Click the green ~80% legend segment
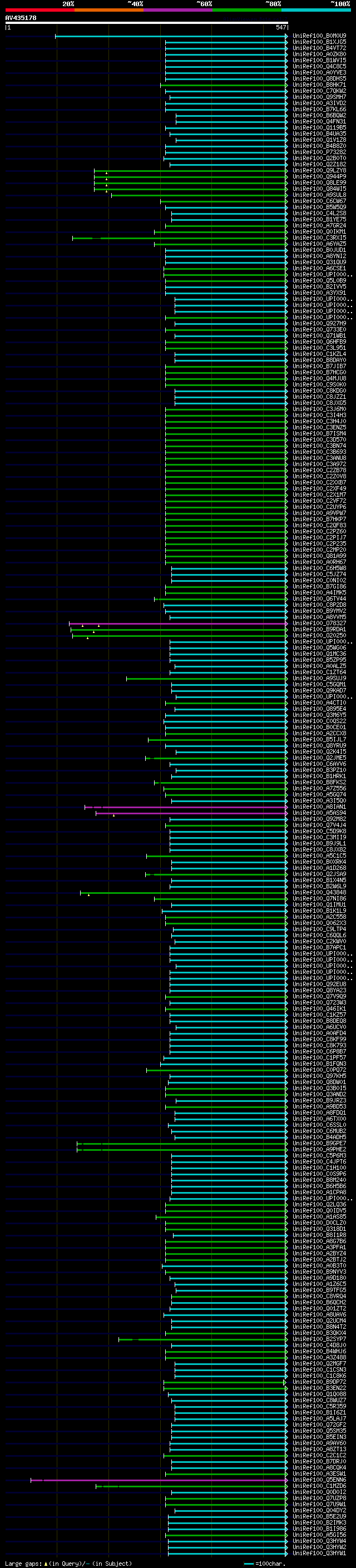356x1568 pixels. pyautogui.click(x=247, y=10)
